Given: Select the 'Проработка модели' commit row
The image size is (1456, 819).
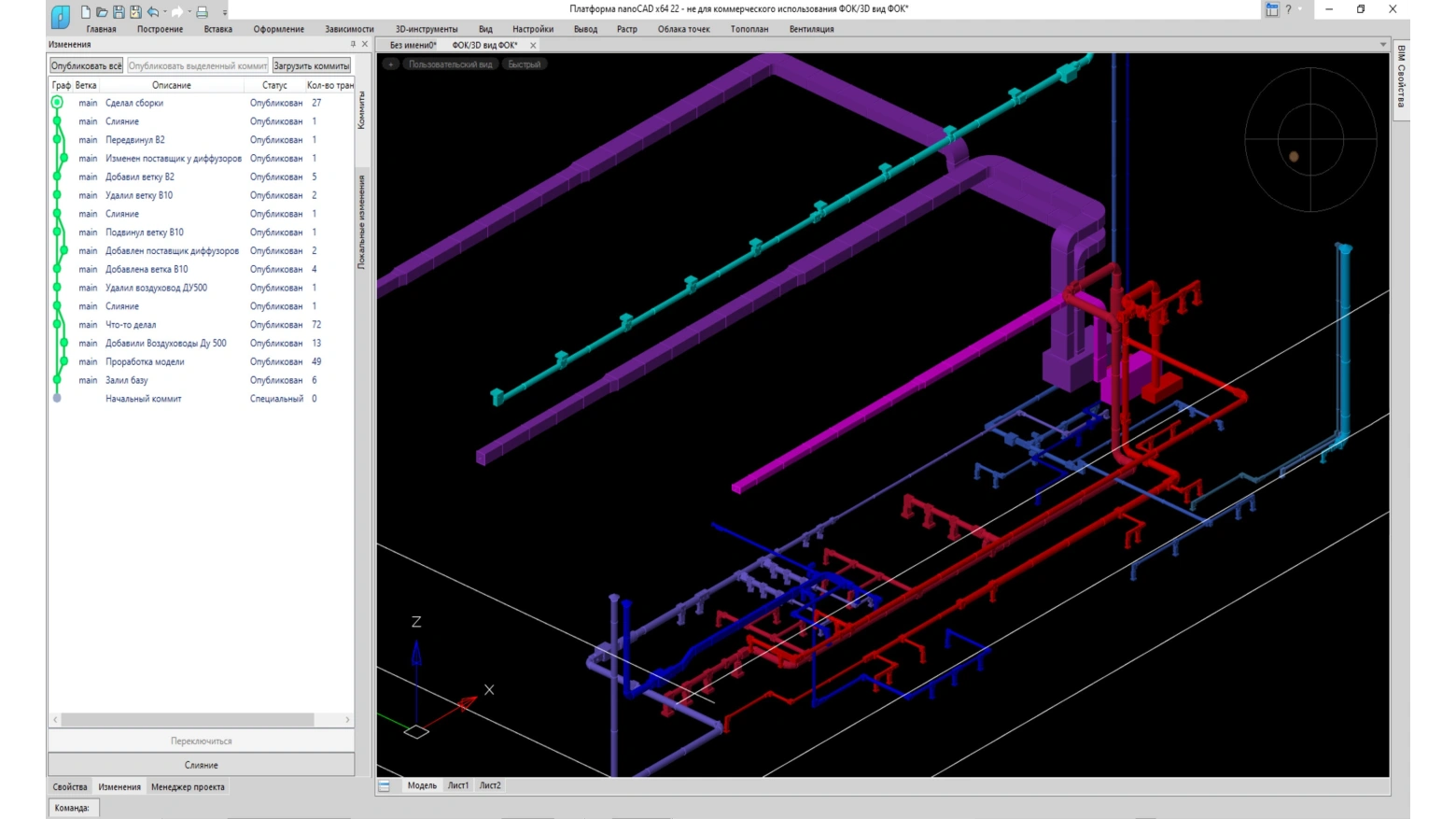Looking at the screenshot, I should tap(145, 362).
